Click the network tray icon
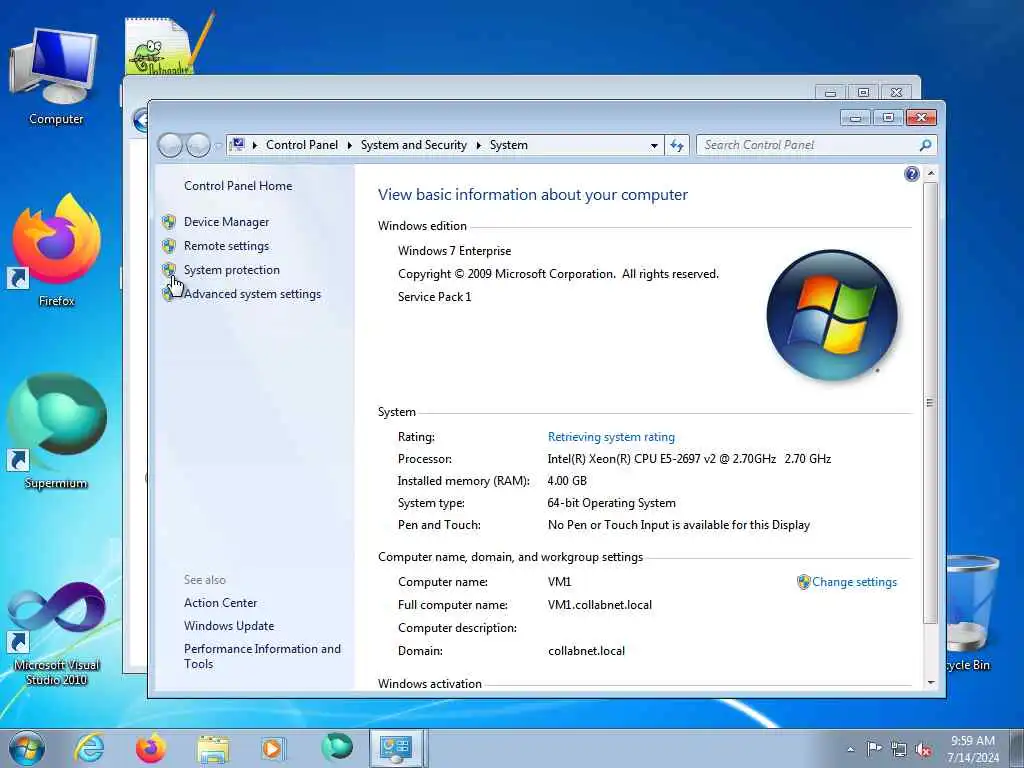The height and width of the screenshot is (768, 1024). (899, 749)
